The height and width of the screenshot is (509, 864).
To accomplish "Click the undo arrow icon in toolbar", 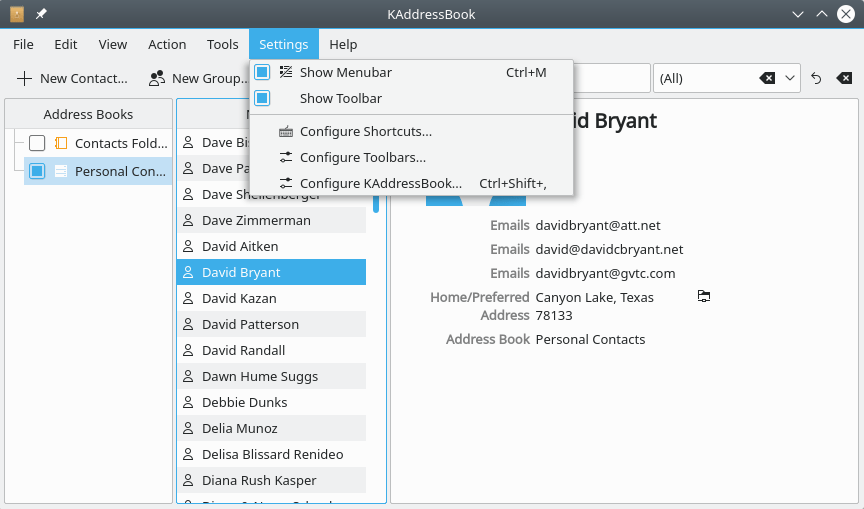I will 816,78.
